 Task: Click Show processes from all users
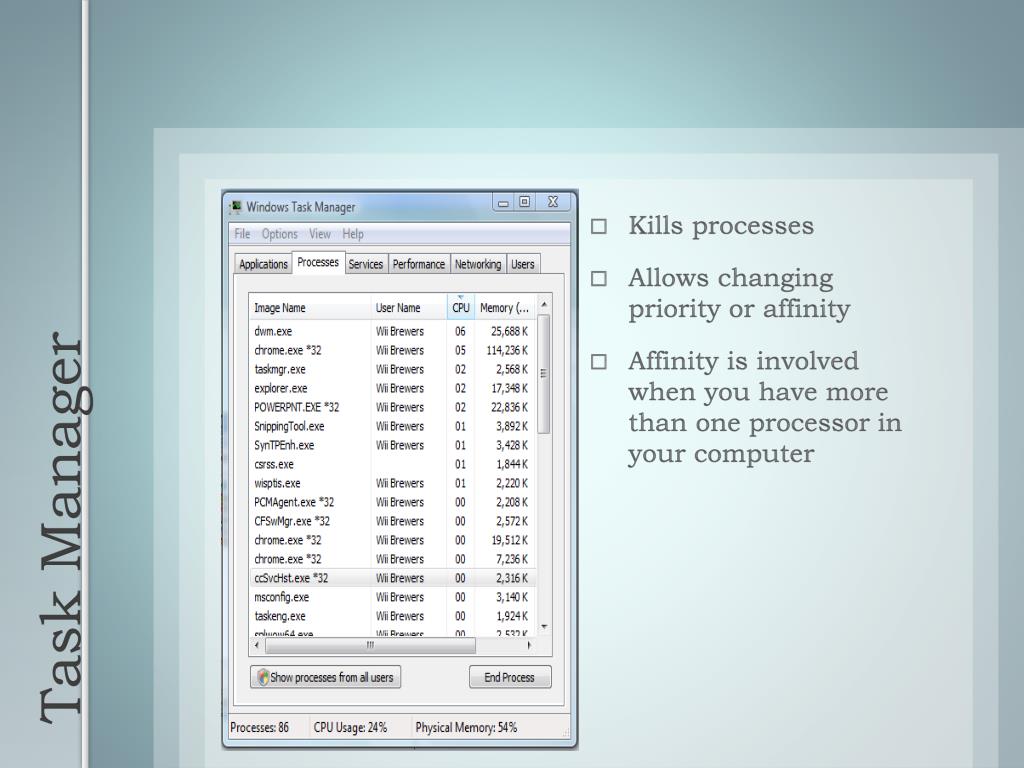[x=325, y=677]
